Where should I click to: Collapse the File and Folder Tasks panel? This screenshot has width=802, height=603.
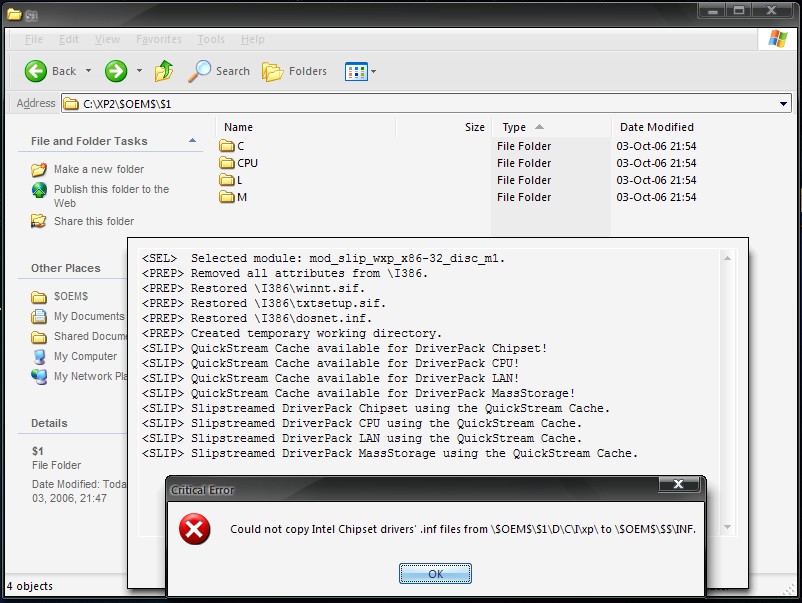pos(193,141)
